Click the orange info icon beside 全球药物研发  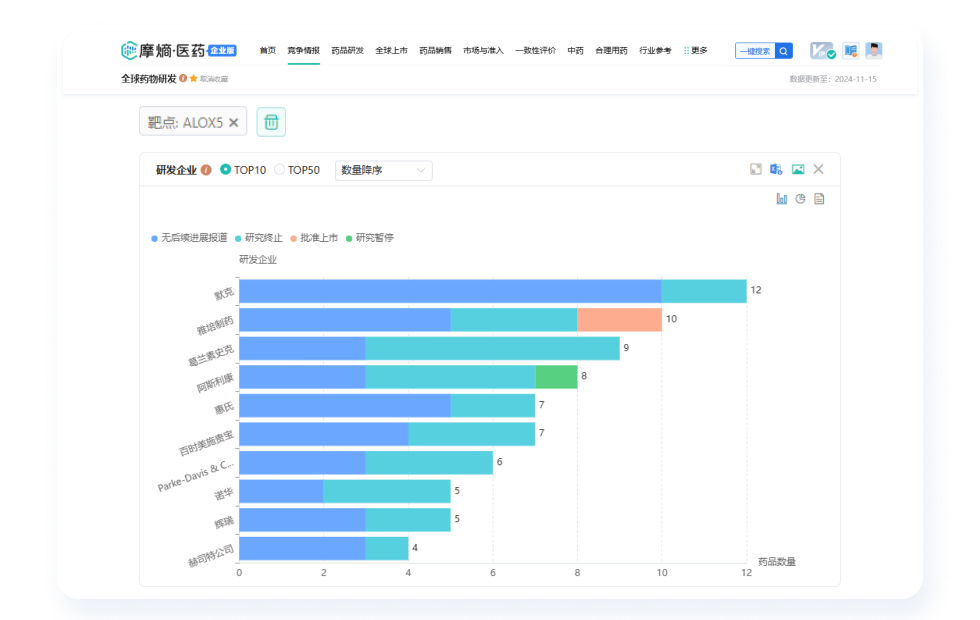pos(183,78)
